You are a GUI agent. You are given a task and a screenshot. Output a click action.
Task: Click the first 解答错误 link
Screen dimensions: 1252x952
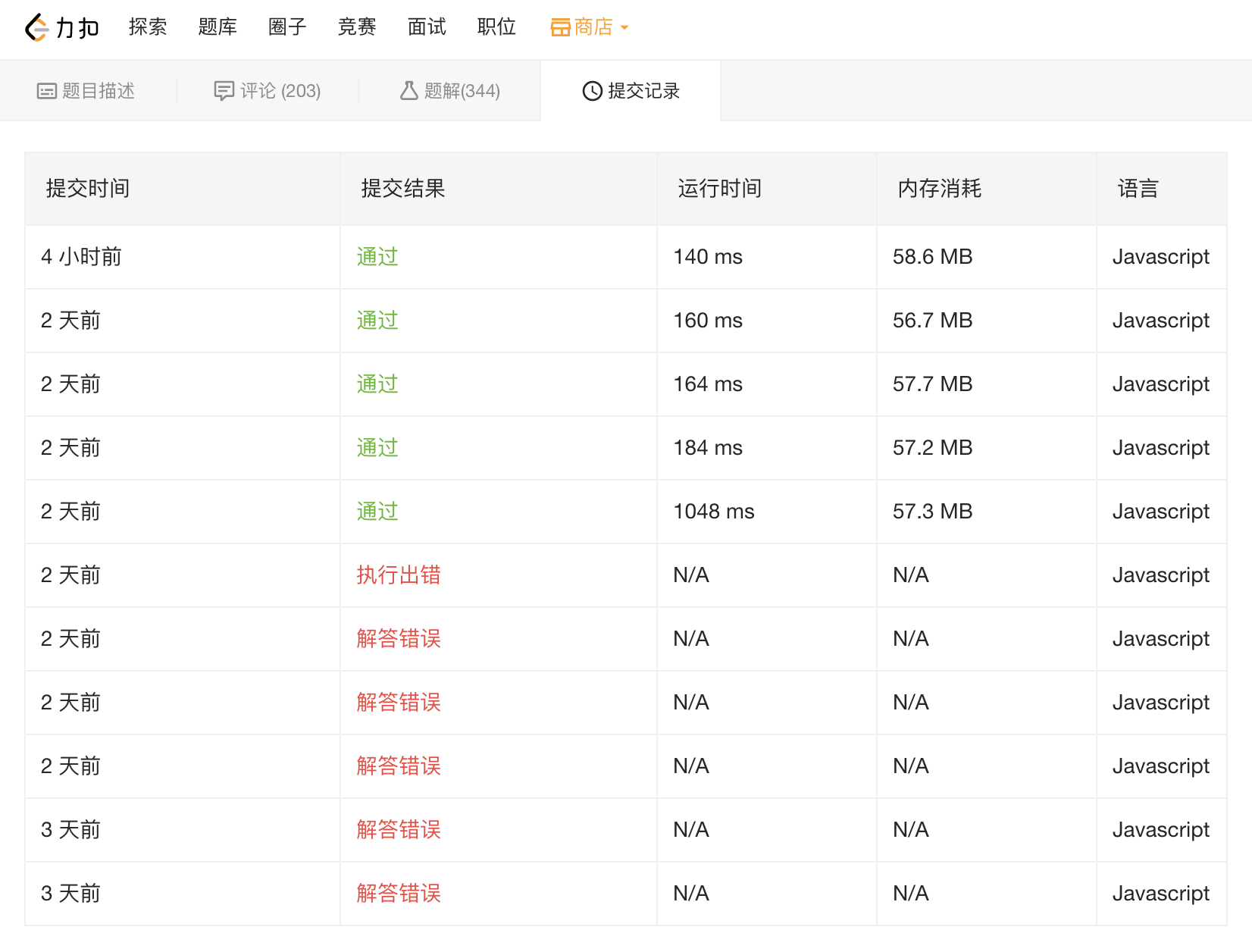pos(397,639)
